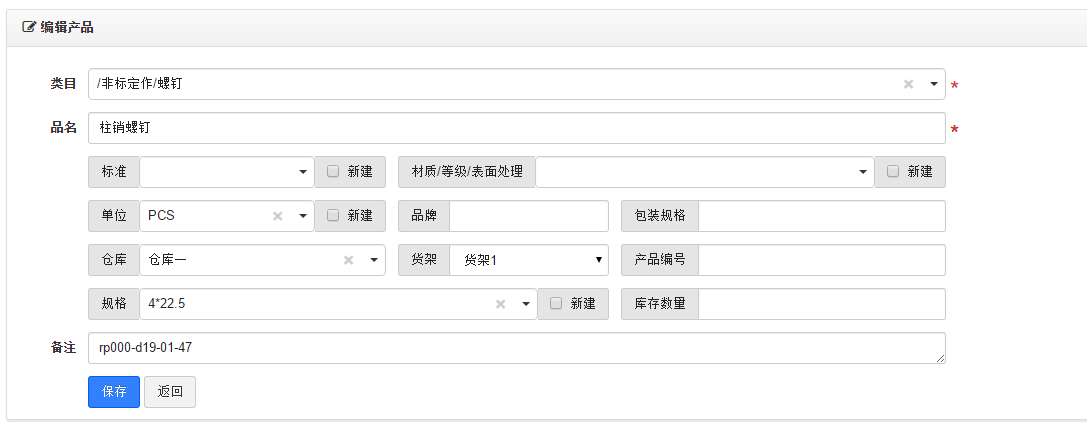The width and height of the screenshot is (1087, 439).
Task: Clear the 类目 category selection
Action: tap(908, 84)
